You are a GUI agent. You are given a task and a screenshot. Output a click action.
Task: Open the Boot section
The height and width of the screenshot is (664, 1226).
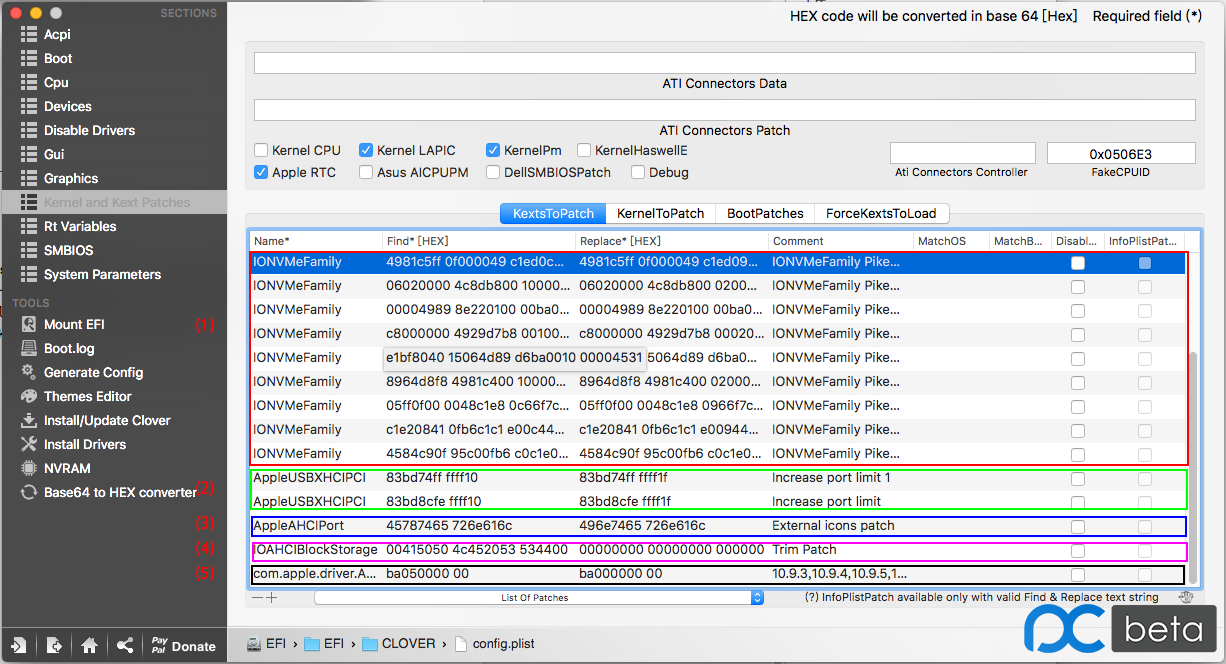[58, 58]
